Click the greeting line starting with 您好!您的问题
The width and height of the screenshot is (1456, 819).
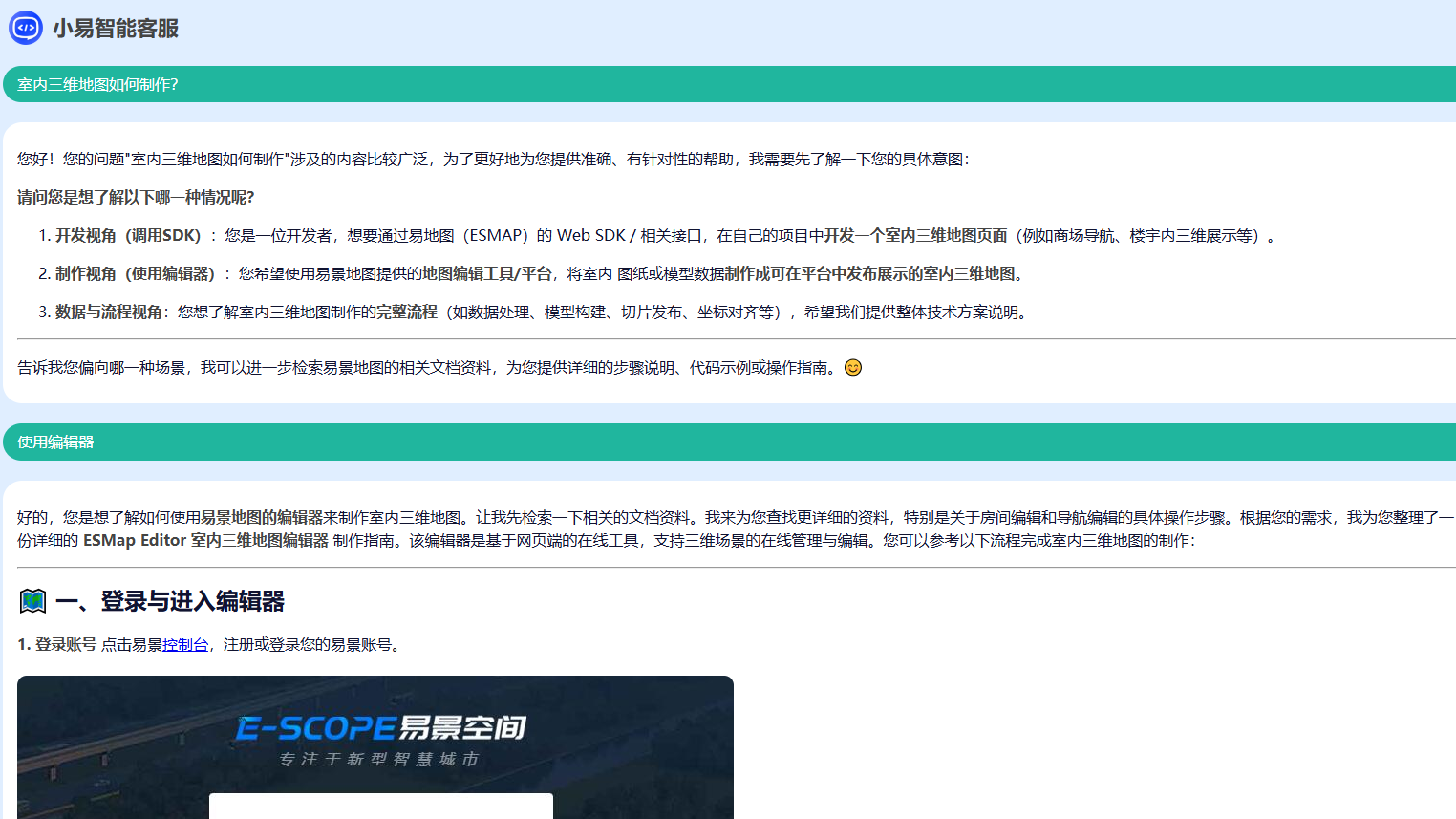pyautogui.click(x=493, y=160)
